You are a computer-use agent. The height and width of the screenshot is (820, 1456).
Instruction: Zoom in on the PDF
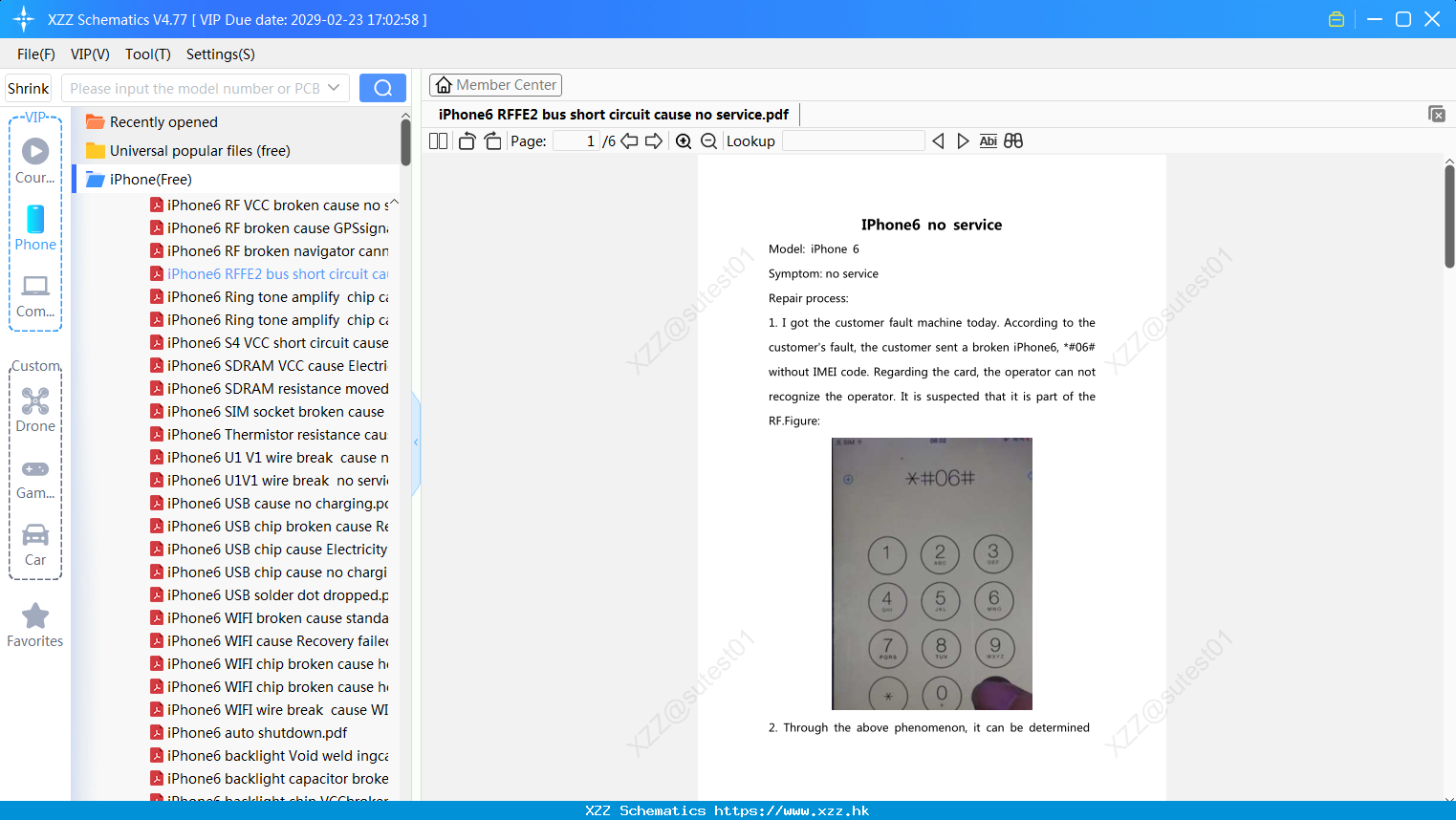point(684,141)
